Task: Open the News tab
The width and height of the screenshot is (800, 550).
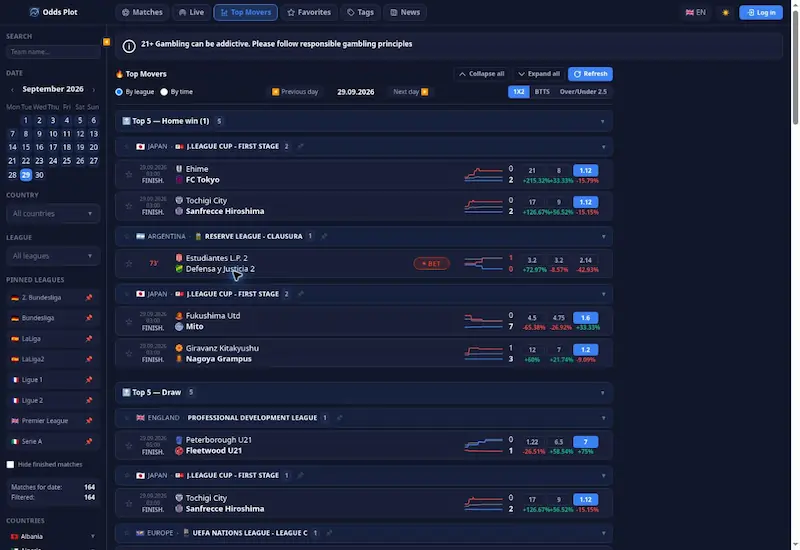Action: (x=405, y=12)
